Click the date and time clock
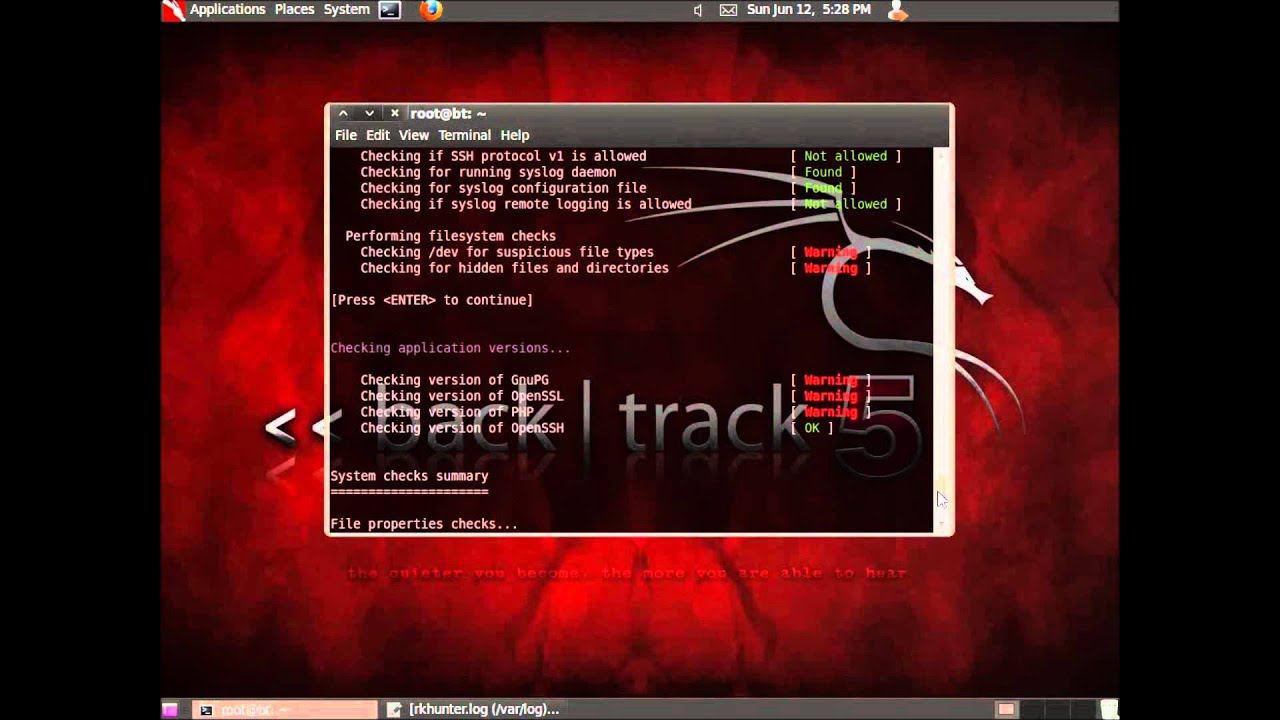Image resolution: width=1280 pixels, height=720 pixels. pyautogui.click(x=808, y=9)
